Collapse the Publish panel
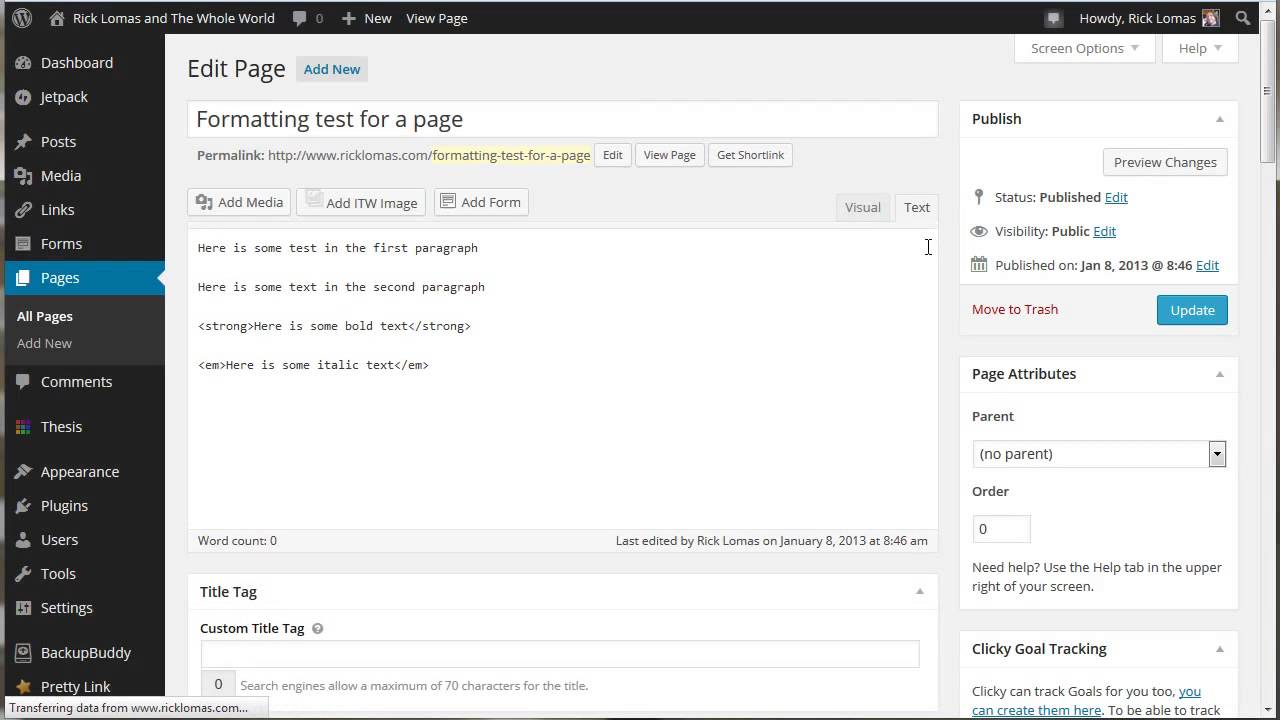This screenshot has height=720, width=1280. click(x=1219, y=119)
